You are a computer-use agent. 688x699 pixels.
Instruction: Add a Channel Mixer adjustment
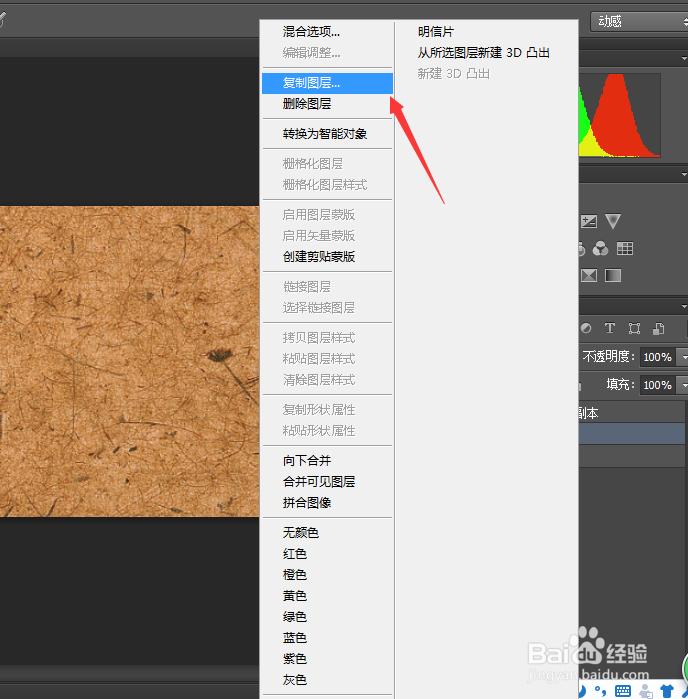click(x=600, y=248)
